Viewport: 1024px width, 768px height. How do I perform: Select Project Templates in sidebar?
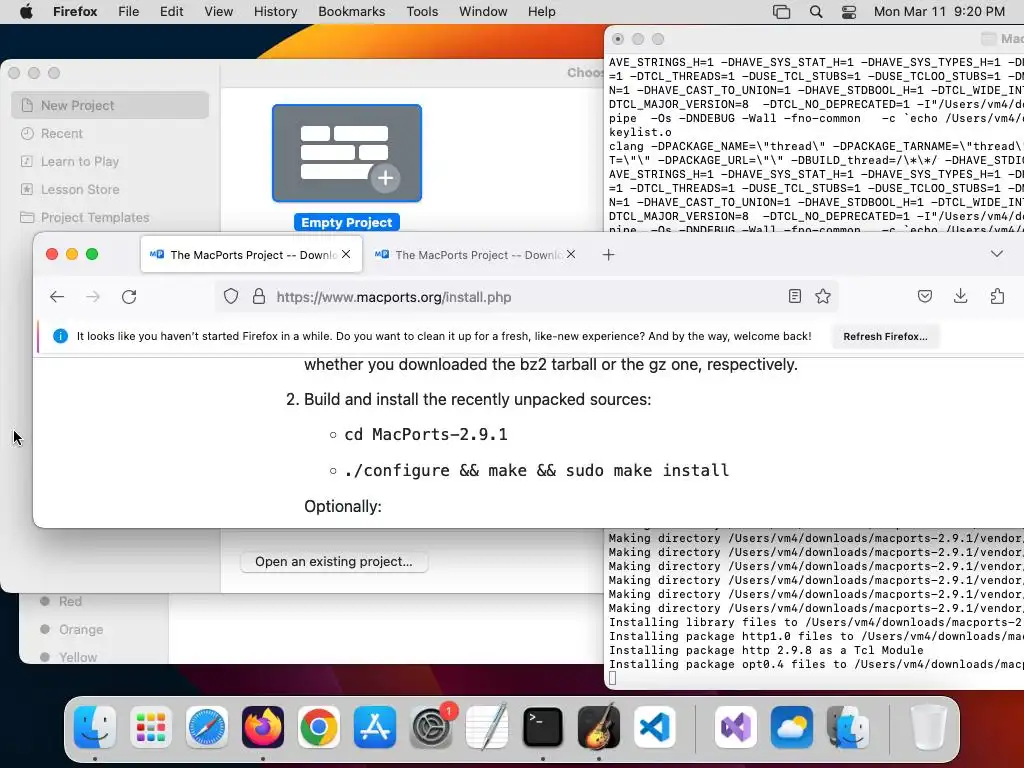(110, 217)
